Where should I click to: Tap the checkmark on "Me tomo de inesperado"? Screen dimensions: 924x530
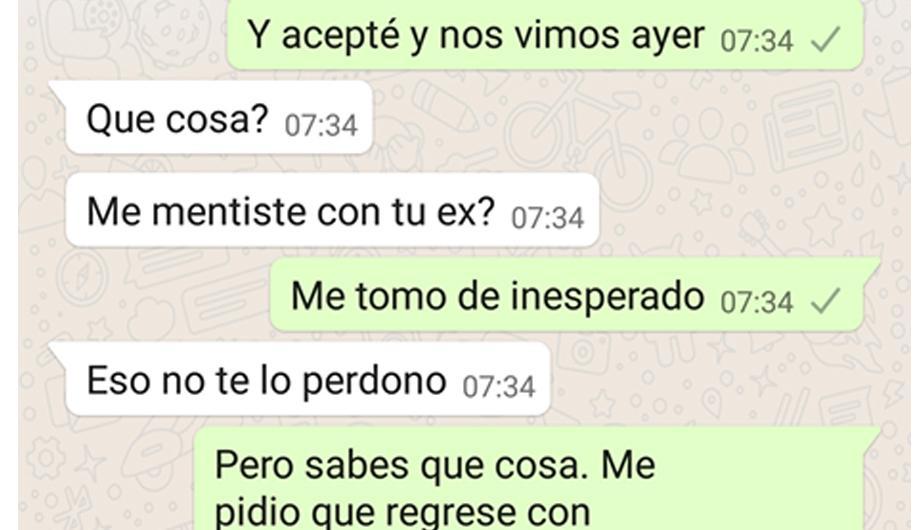(825, 301)
